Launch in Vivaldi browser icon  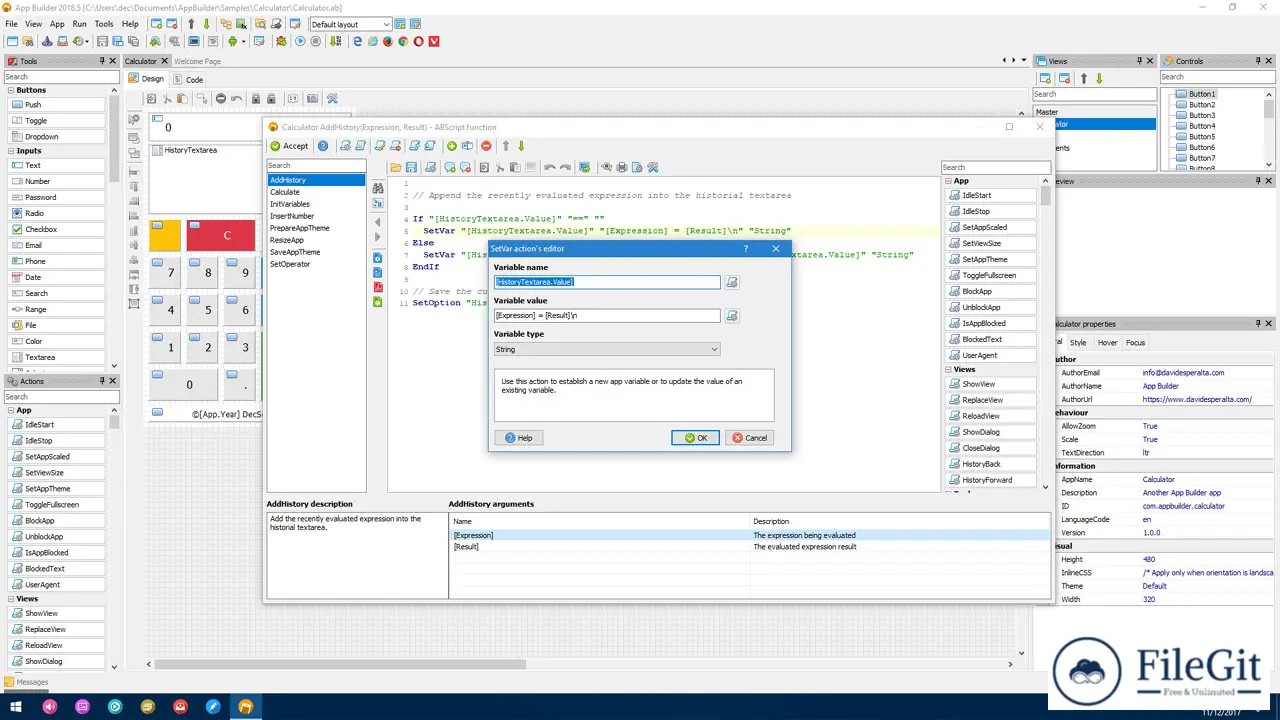coord(434,42)
